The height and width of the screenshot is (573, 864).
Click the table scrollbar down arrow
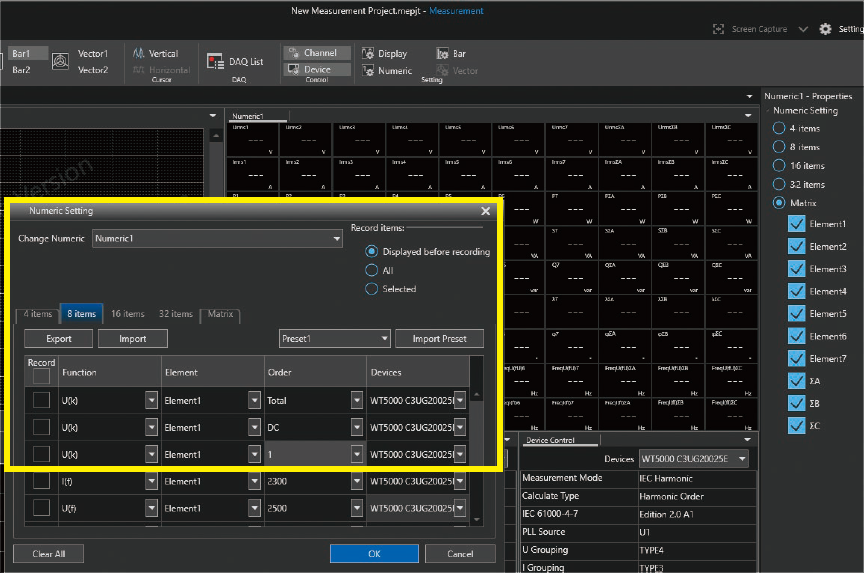click(477, 520)
